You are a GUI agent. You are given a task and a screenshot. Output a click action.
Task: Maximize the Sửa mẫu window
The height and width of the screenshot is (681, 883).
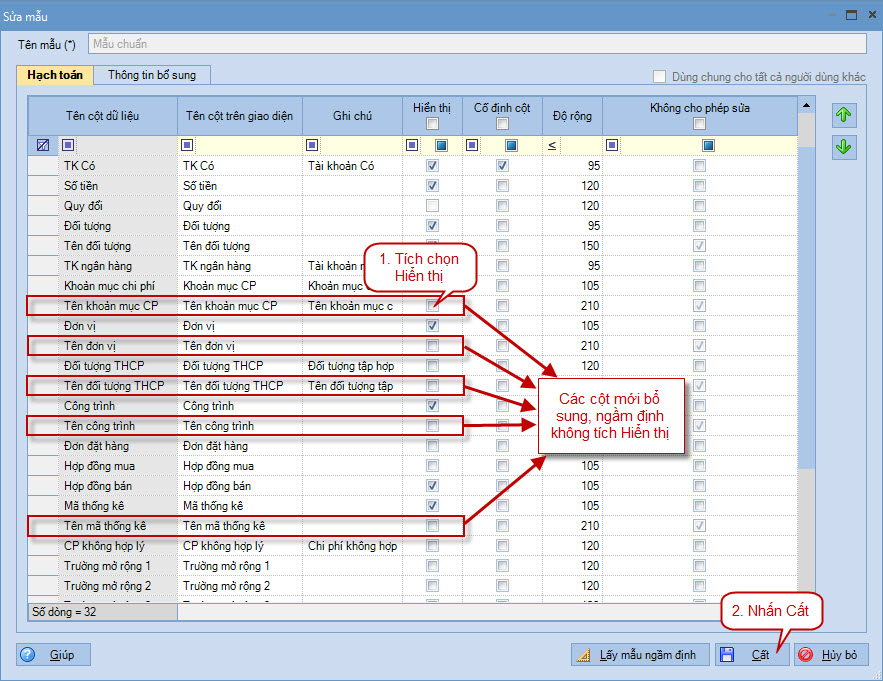(x=851, y=15)
